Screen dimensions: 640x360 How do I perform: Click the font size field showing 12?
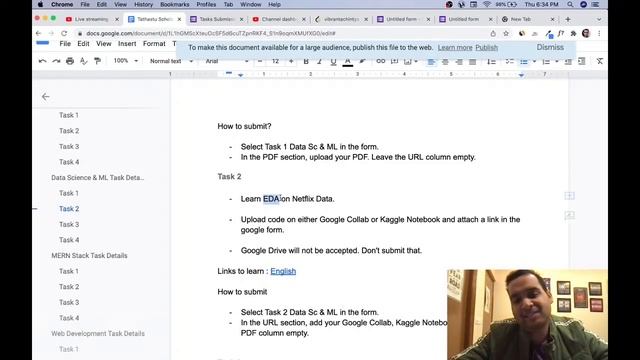pyautogui.click(x=276, y=61)
